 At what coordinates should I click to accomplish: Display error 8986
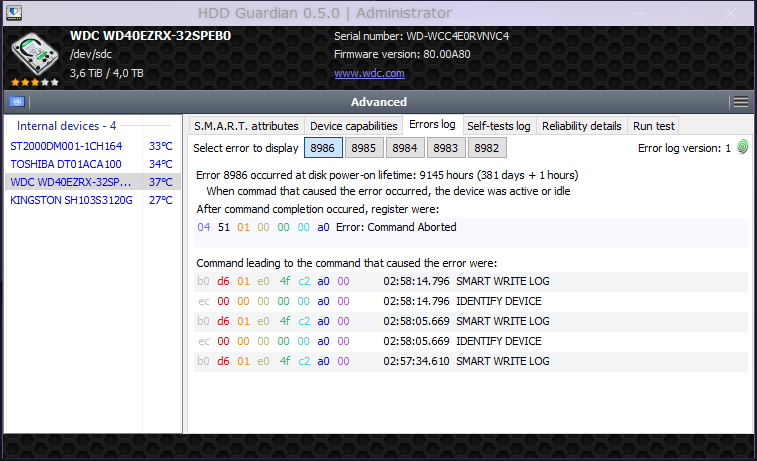click(x=323, y=148)
